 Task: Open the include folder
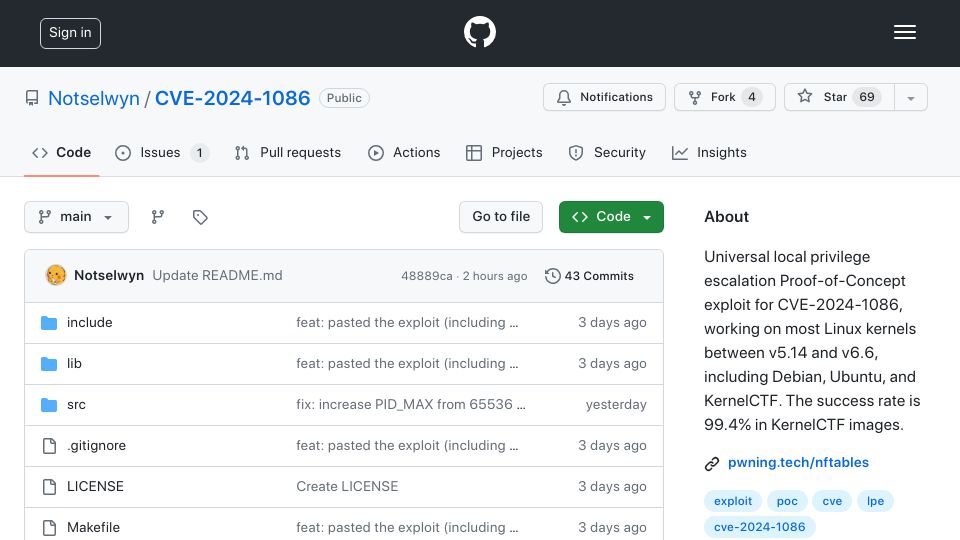(89, 323)
